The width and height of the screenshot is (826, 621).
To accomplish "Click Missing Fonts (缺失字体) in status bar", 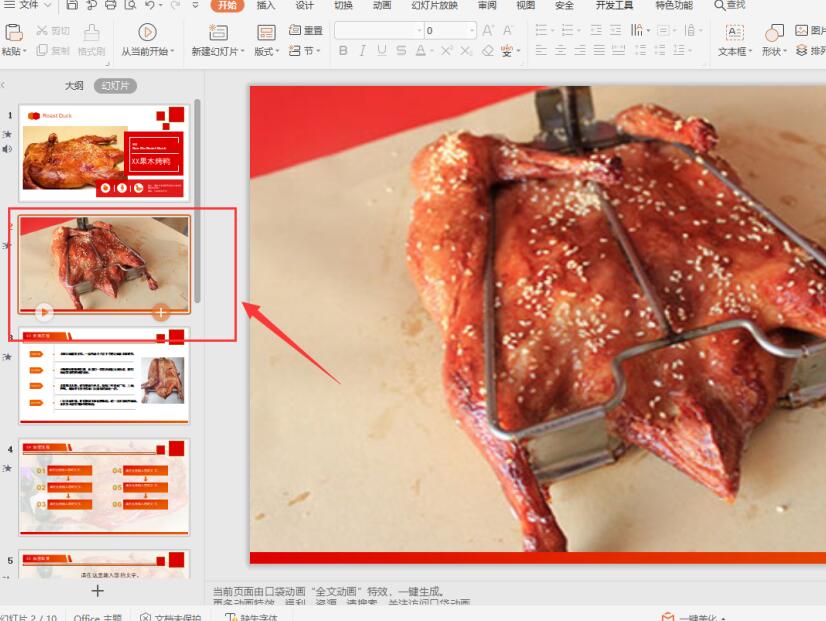I will 251,617.
